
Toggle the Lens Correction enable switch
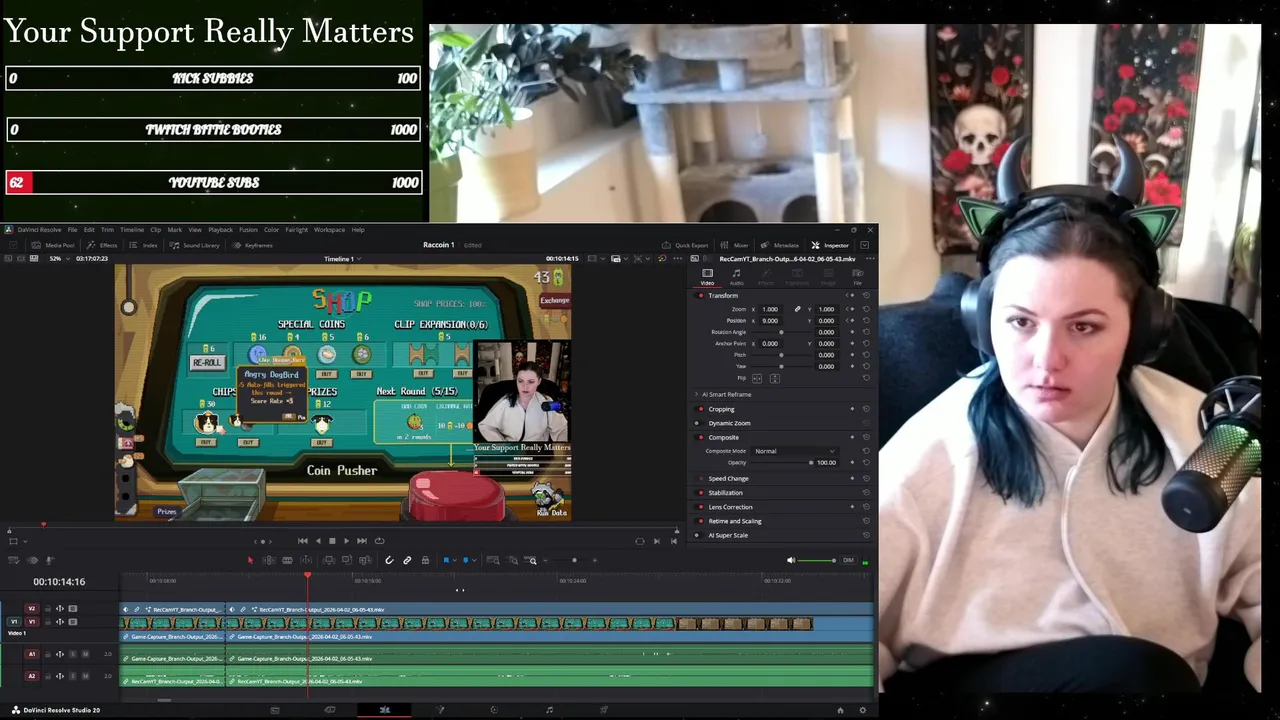pos(698,507)
